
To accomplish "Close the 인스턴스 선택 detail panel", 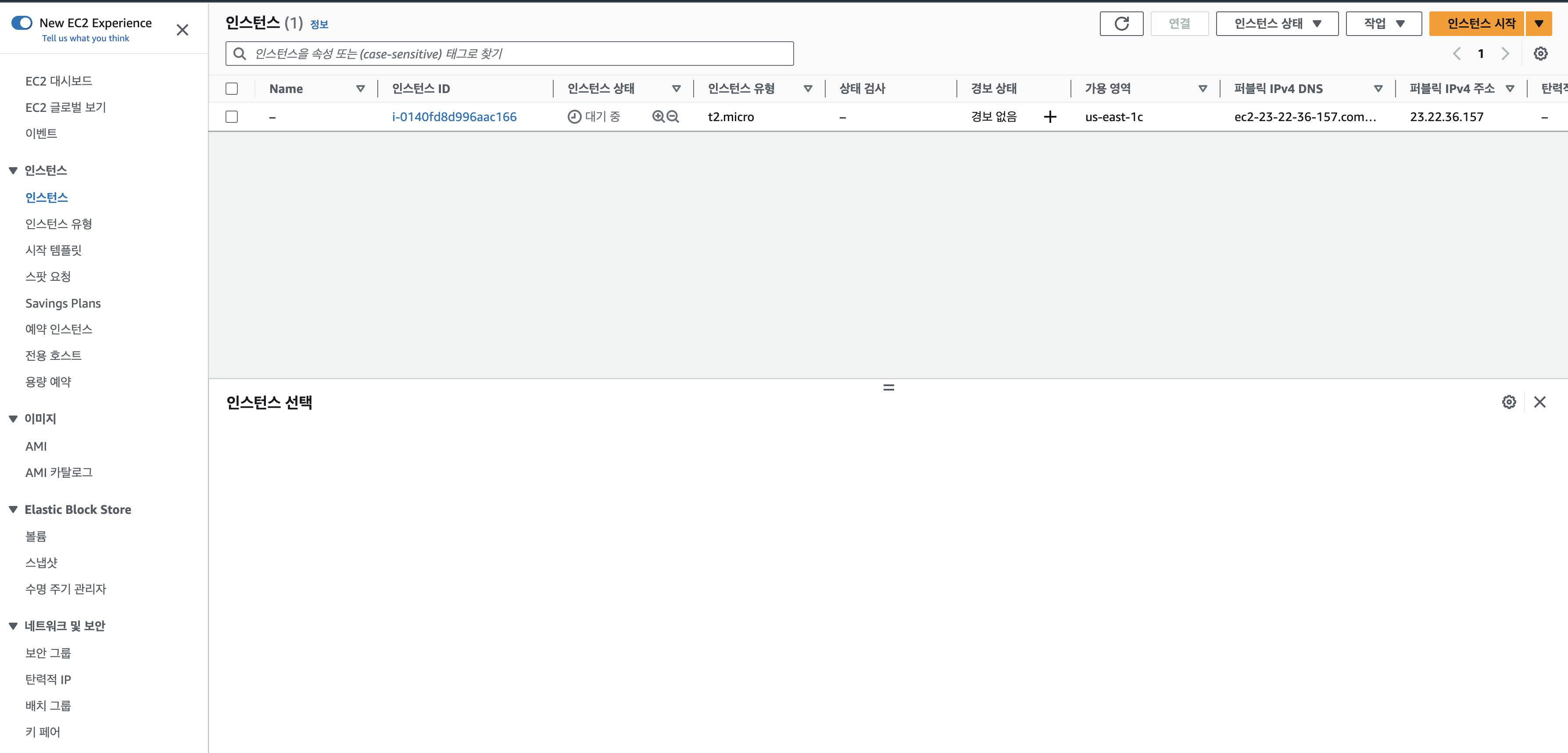I will (x=1539, y=402).
